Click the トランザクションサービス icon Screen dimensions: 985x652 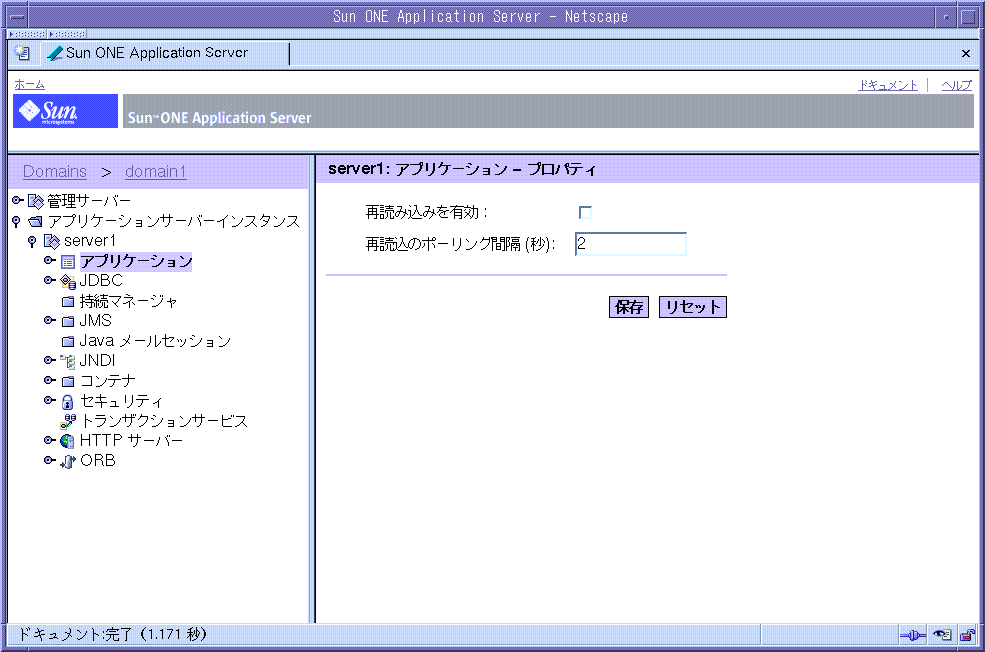tap(68, 421)
